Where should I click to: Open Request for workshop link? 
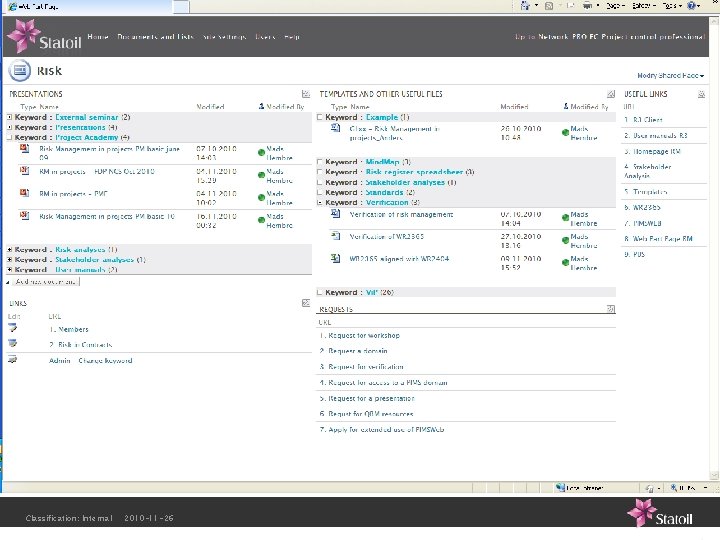click(364, 335)
